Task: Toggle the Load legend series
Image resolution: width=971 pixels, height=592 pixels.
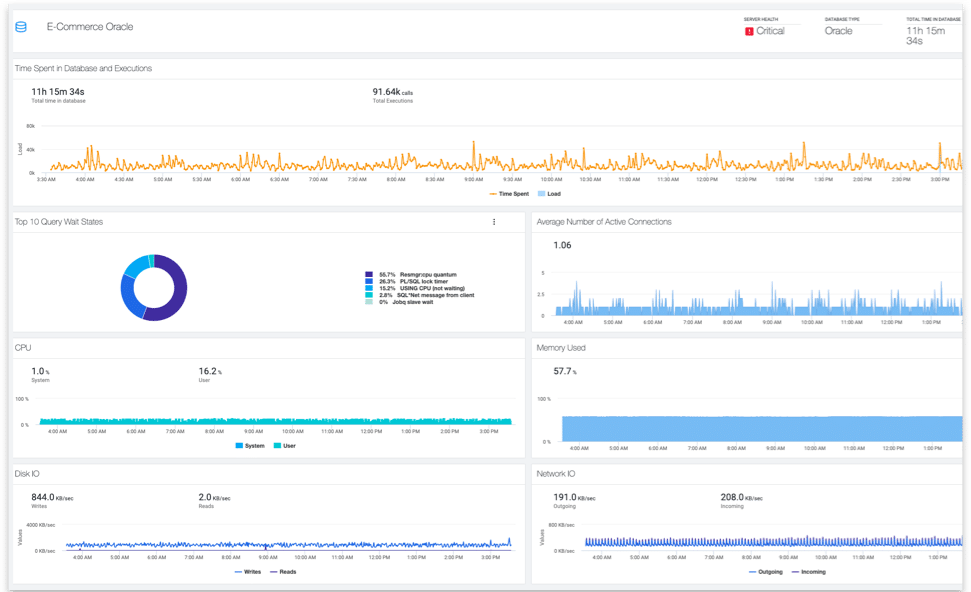Action: 549,194
